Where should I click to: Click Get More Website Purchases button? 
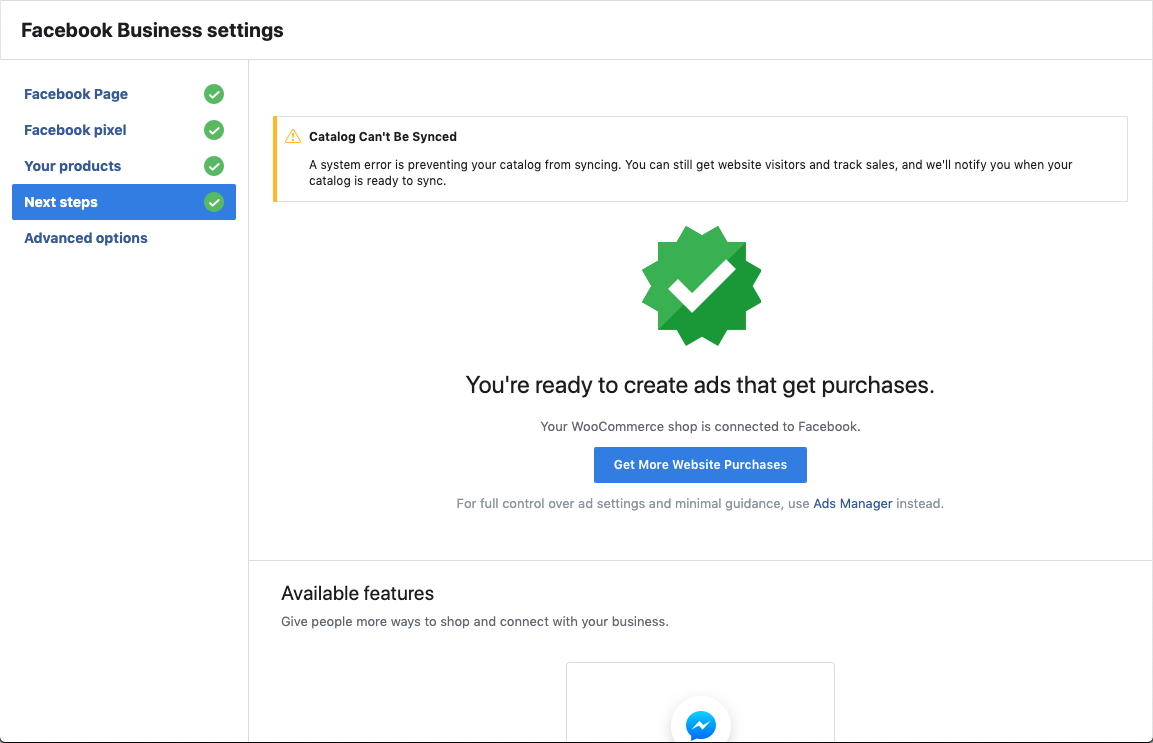[x=700, y=465]
